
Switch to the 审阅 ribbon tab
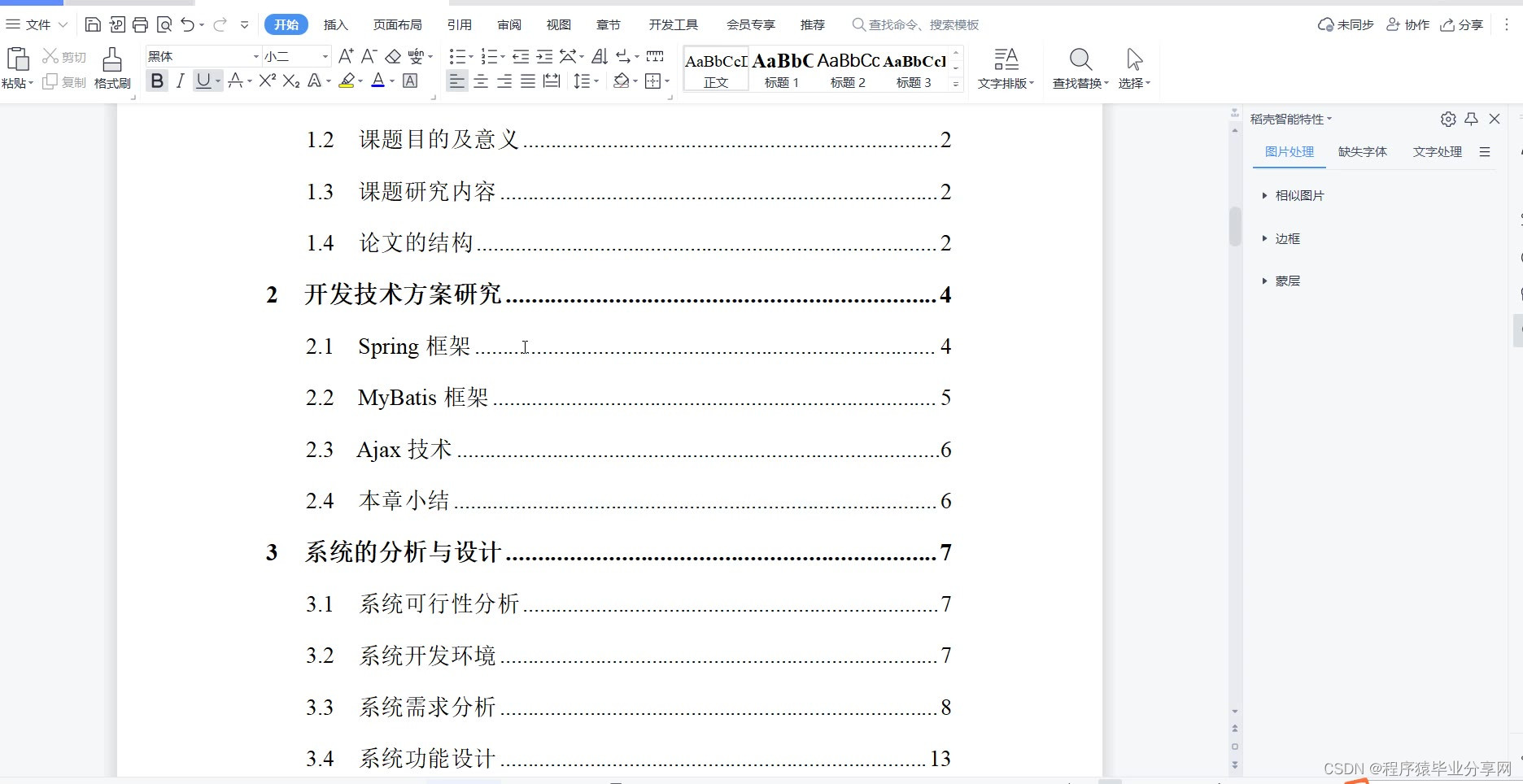click(x=509, y=25)
